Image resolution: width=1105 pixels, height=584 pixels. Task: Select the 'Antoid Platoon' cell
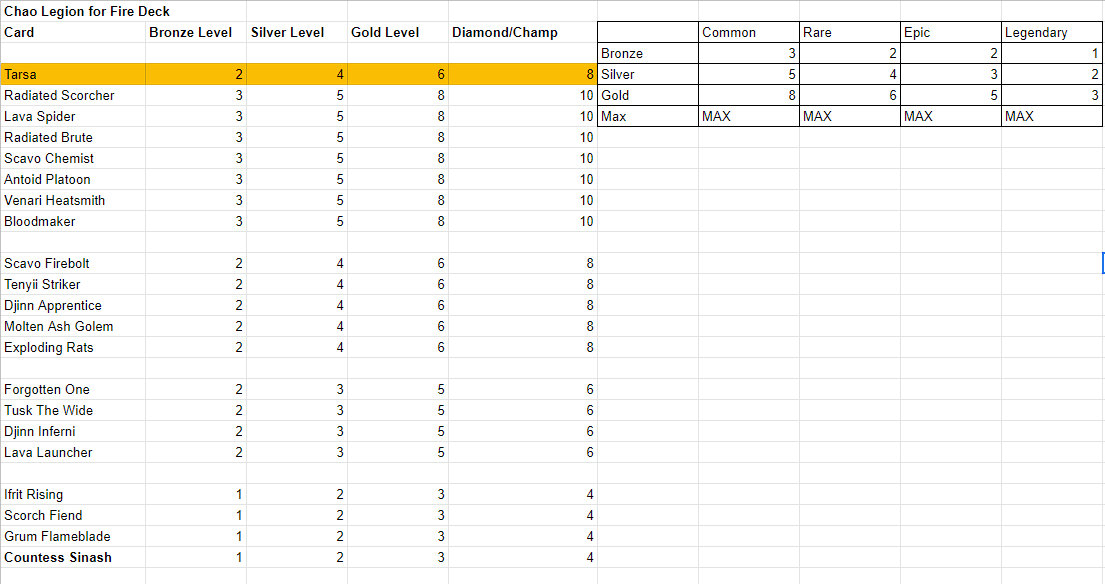73,180
